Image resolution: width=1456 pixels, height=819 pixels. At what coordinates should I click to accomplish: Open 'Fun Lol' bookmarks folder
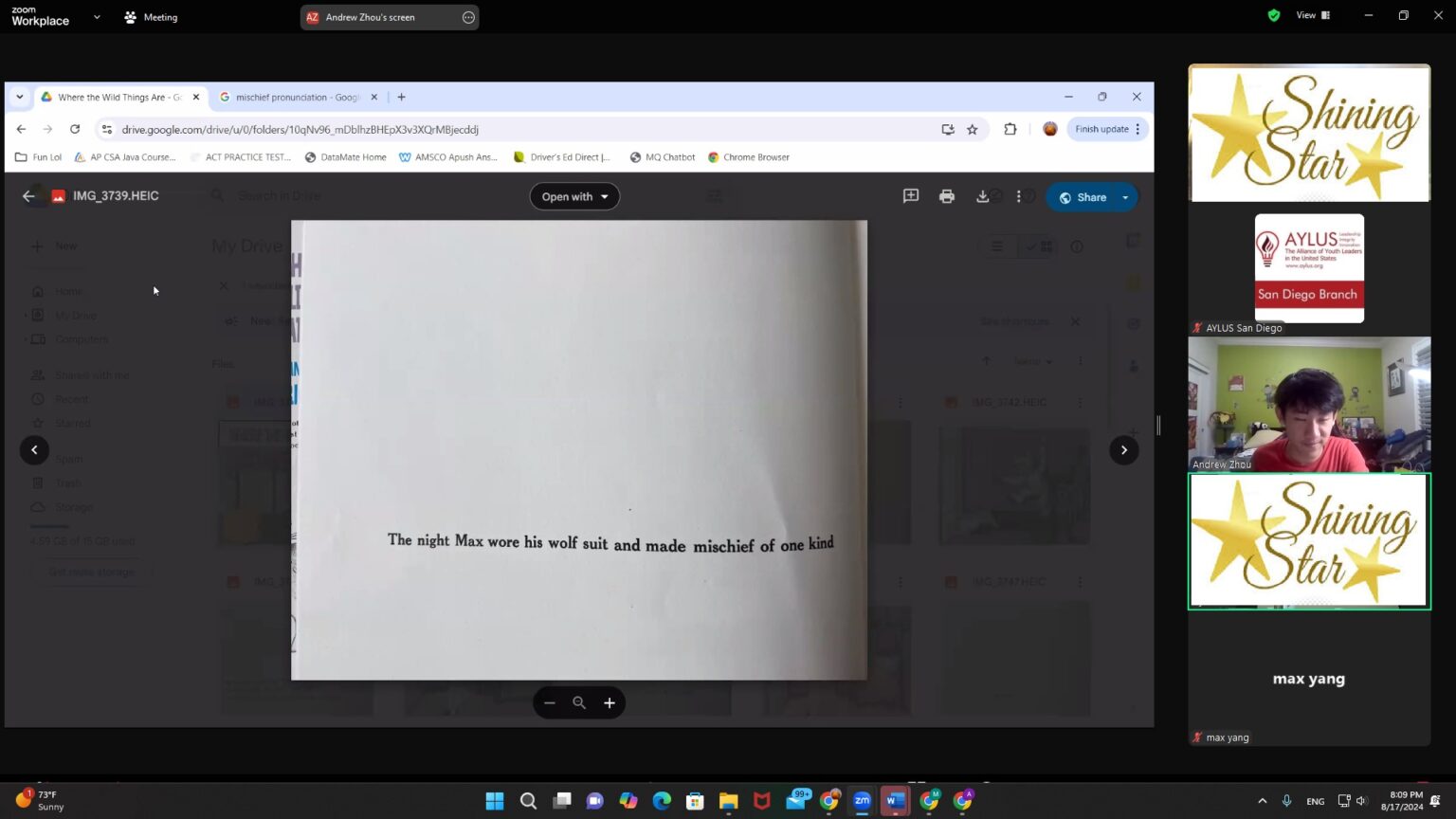click(38, 157)
